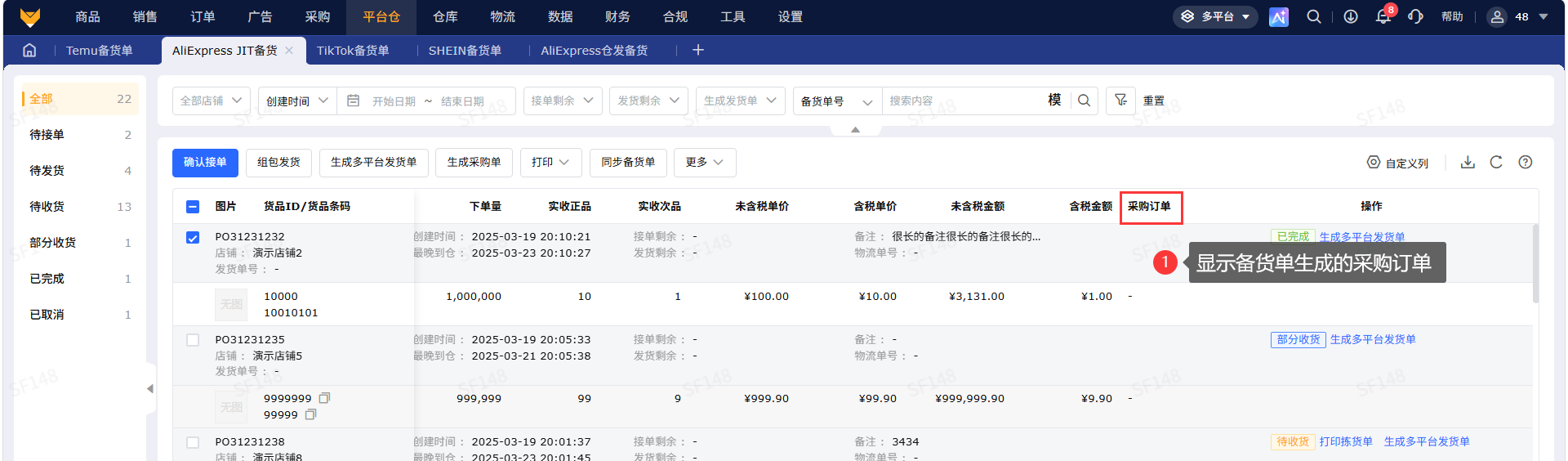Image resolution: width=1568 pixels, height=461 pixels.
Task: Switch to SHEIN备货单 tab
Action: (x=465, y=50)
